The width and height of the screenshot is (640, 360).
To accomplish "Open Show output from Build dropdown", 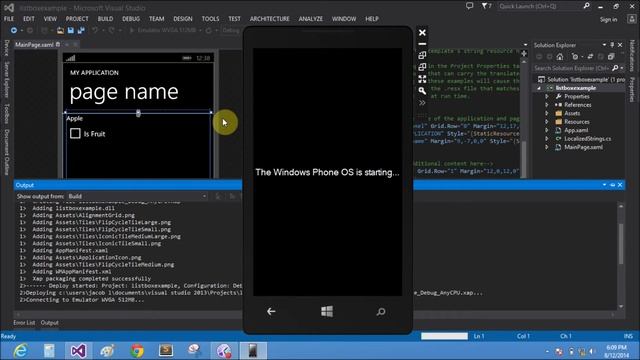I will tap(137, 196).
